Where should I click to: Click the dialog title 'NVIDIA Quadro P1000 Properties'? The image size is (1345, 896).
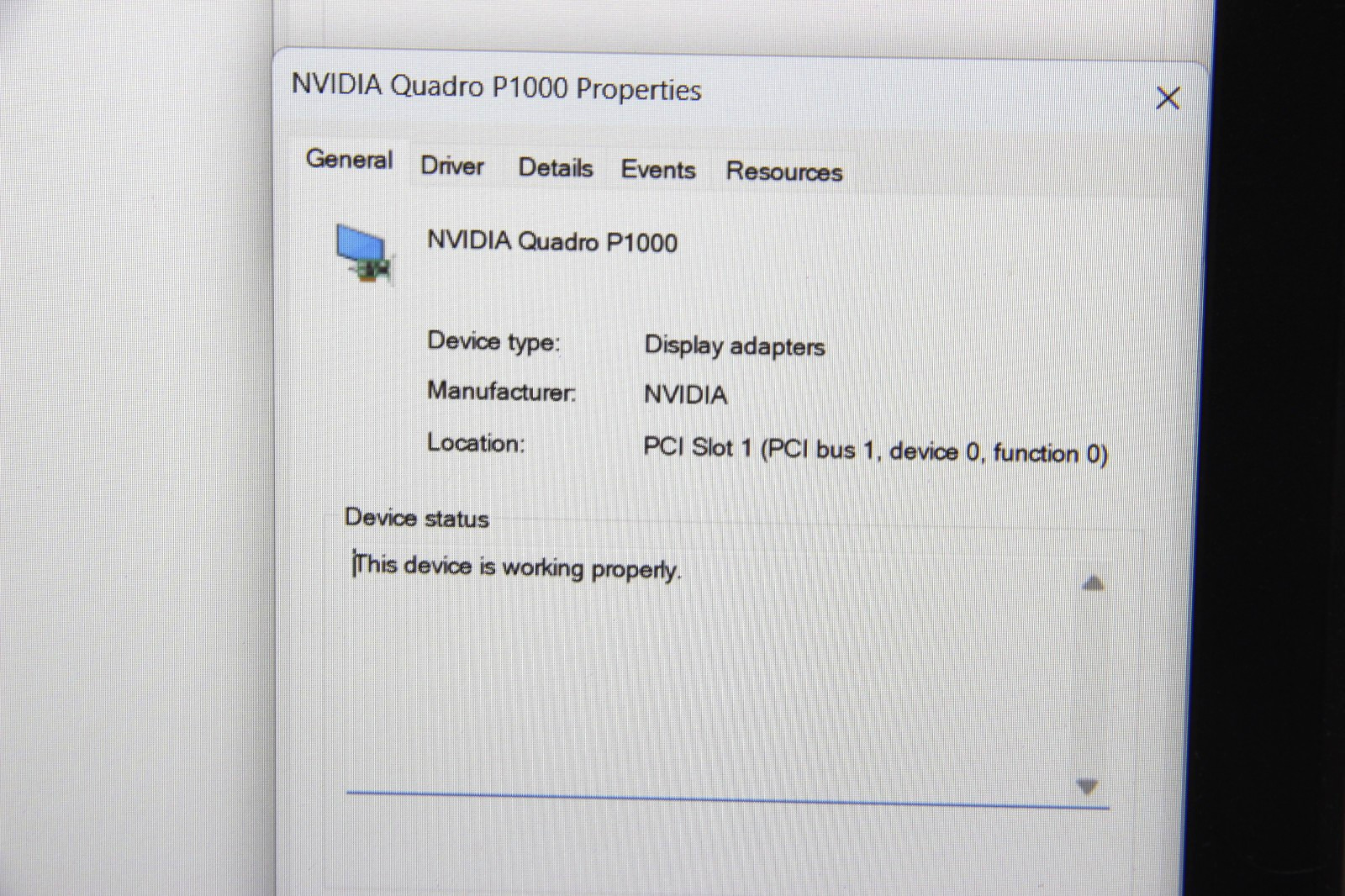click(x=496, y=87)
